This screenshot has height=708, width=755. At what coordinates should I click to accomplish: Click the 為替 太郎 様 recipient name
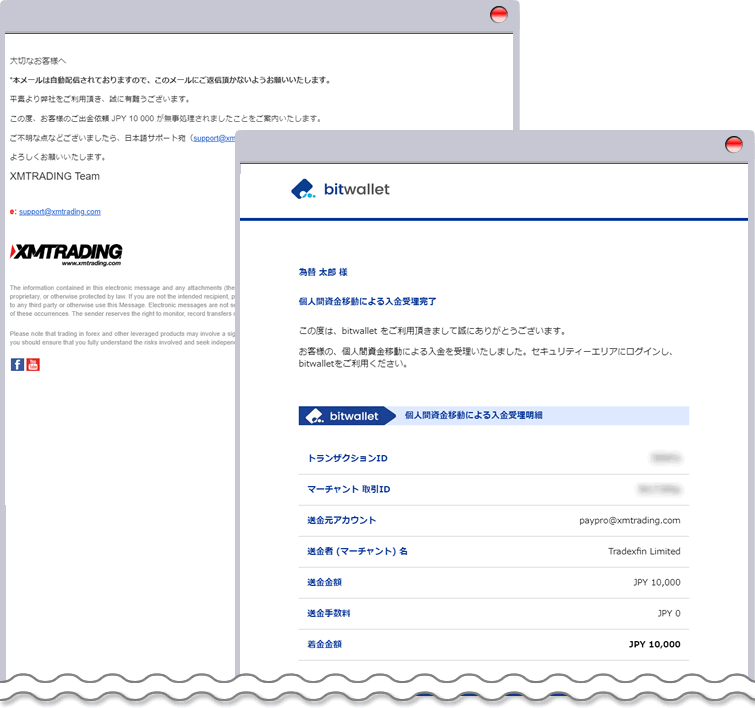click(323, 272)
